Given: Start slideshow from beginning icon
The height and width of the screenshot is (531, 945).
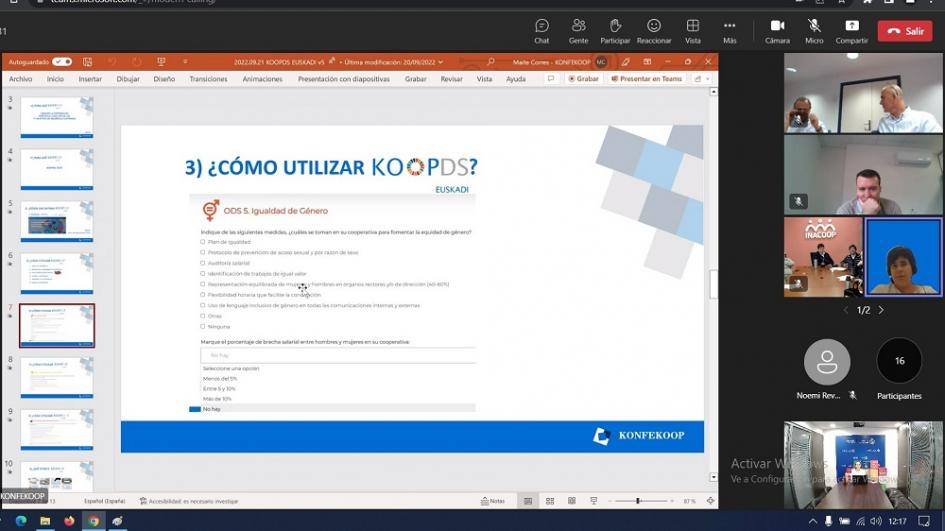Looking at the screenshot, I should click(x=161, y=62).
